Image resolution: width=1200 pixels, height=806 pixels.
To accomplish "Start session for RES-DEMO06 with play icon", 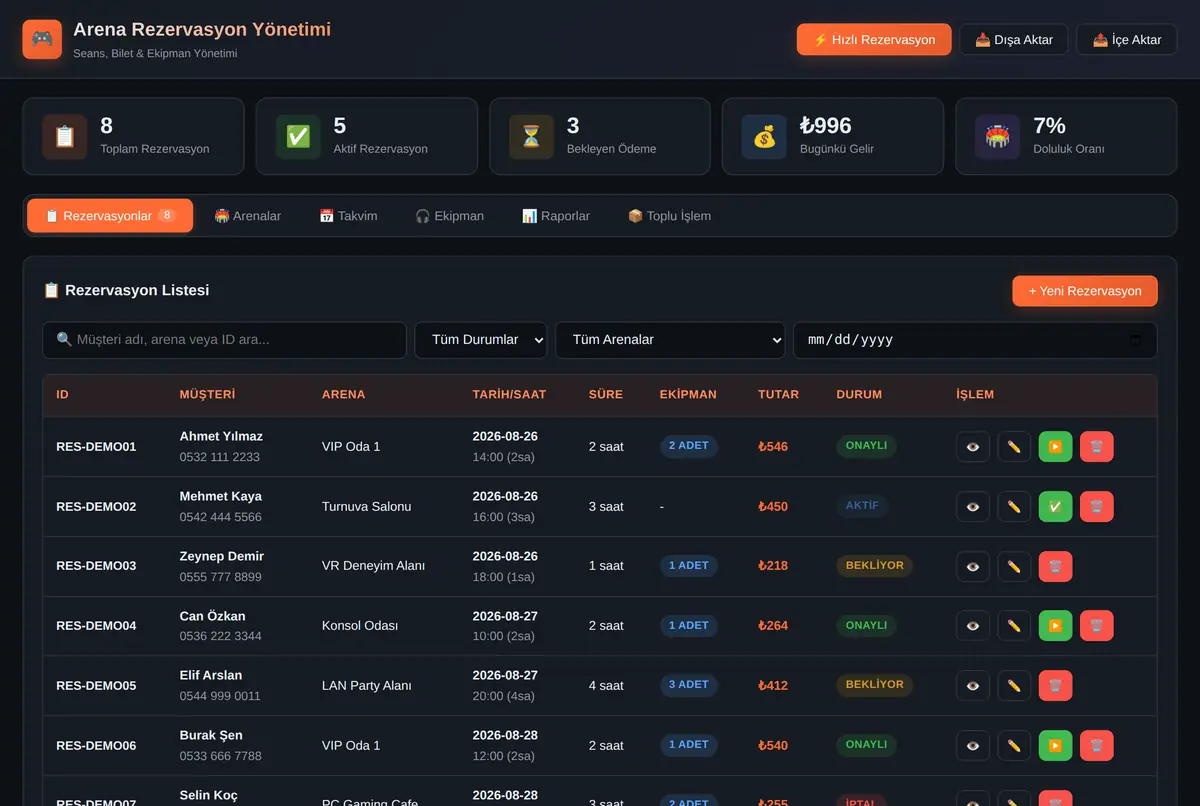I will click(x=1055, y=745).
